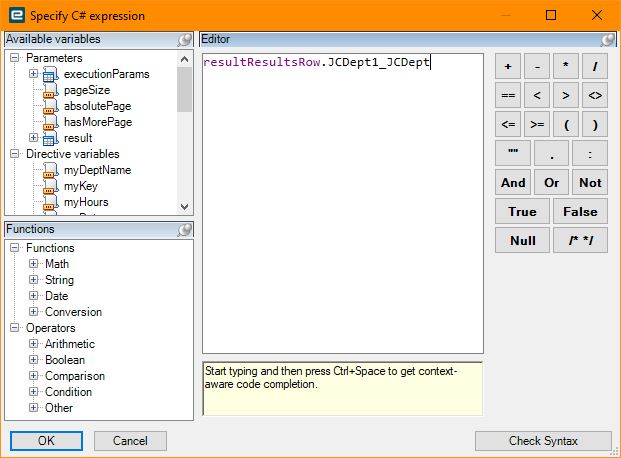Click the pageSize variable icon
Screen dimensions: 621x458
tap(50, 90)
